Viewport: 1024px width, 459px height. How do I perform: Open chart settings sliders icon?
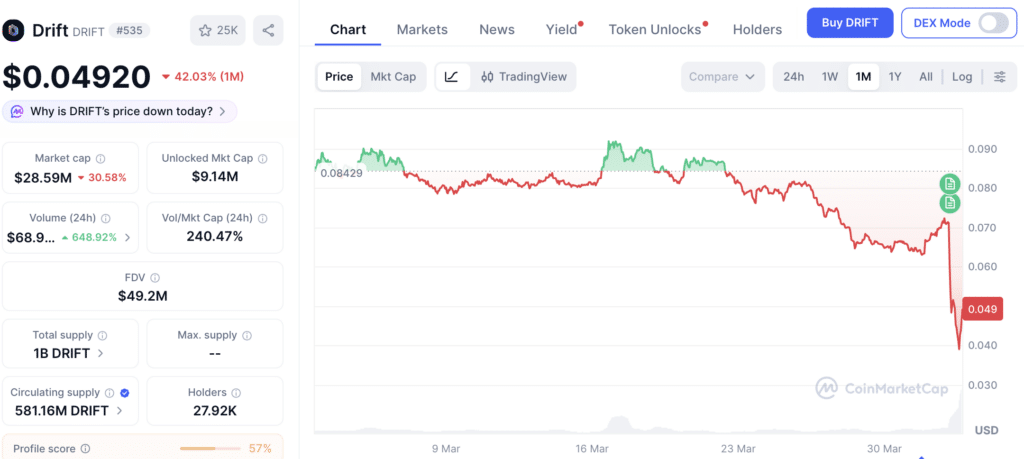click(x=1000, y=76)
